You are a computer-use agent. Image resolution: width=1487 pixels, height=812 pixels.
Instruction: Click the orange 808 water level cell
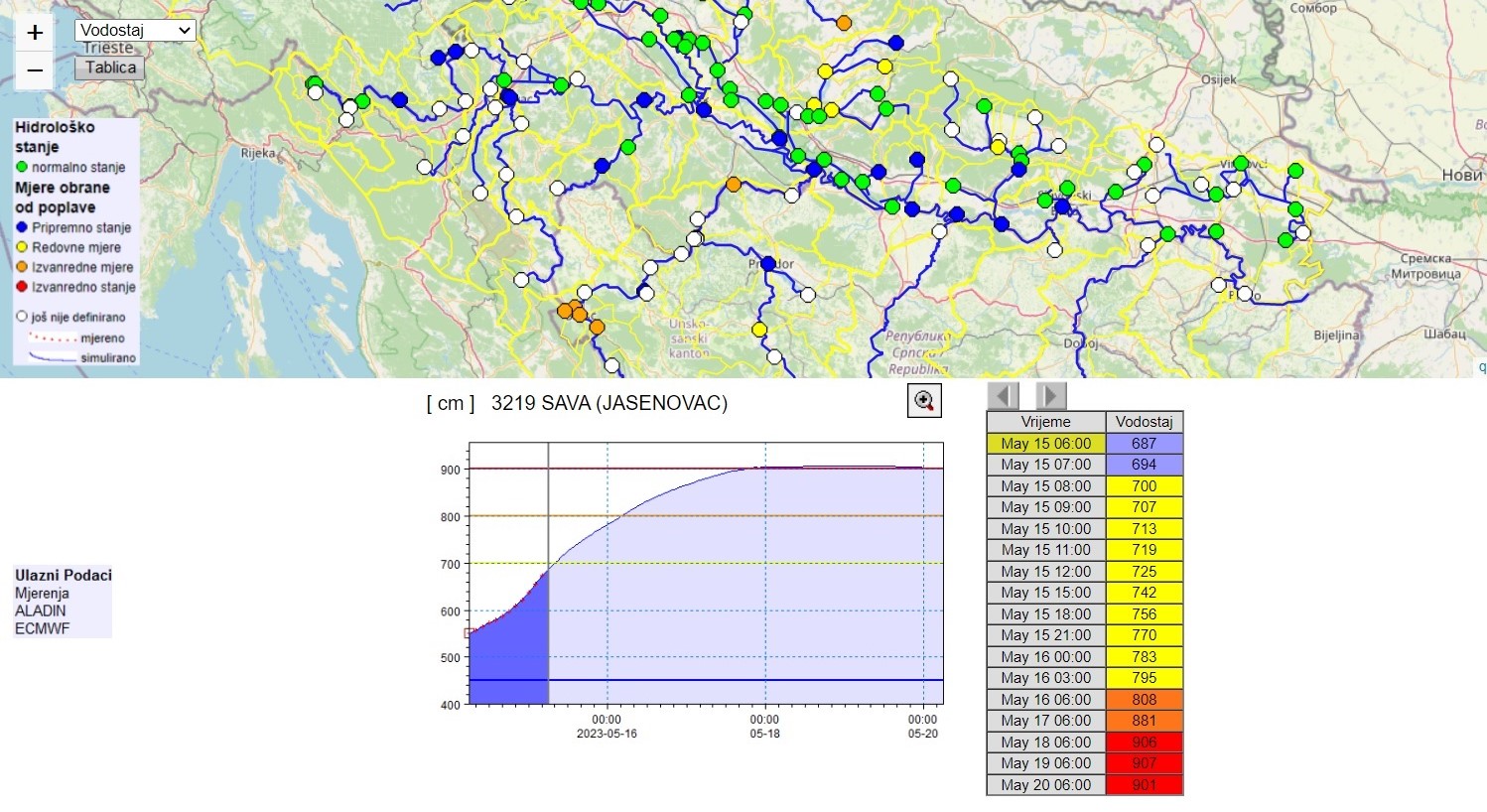tap(1144, 700)
